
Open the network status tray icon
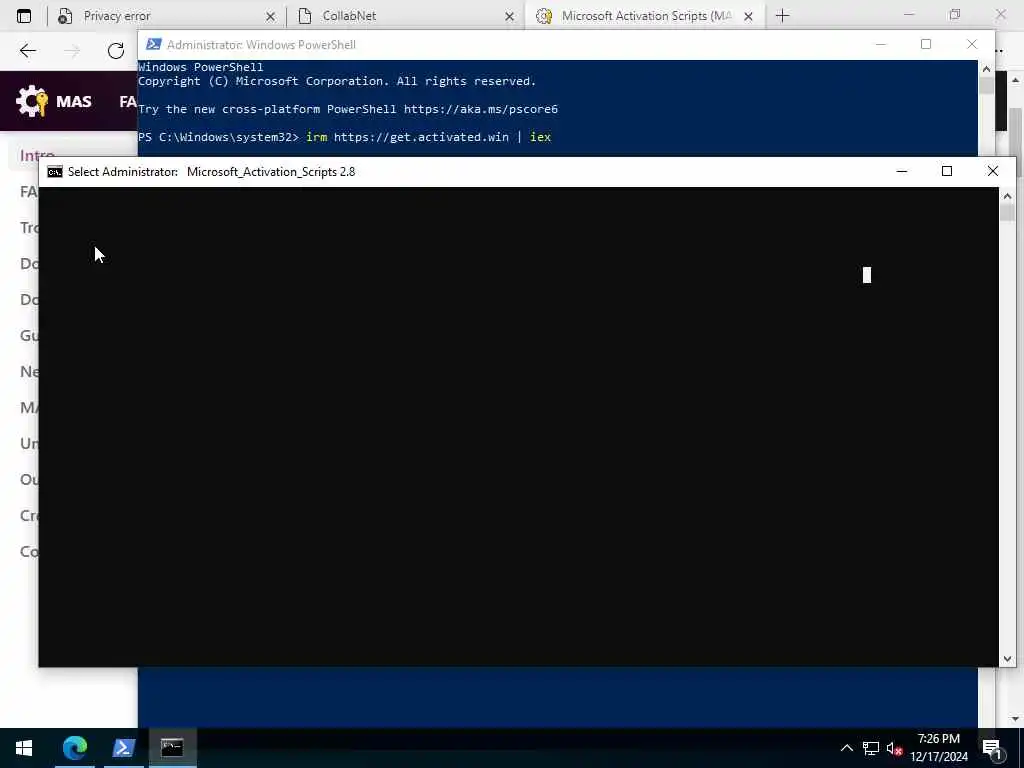pos(871,748)
